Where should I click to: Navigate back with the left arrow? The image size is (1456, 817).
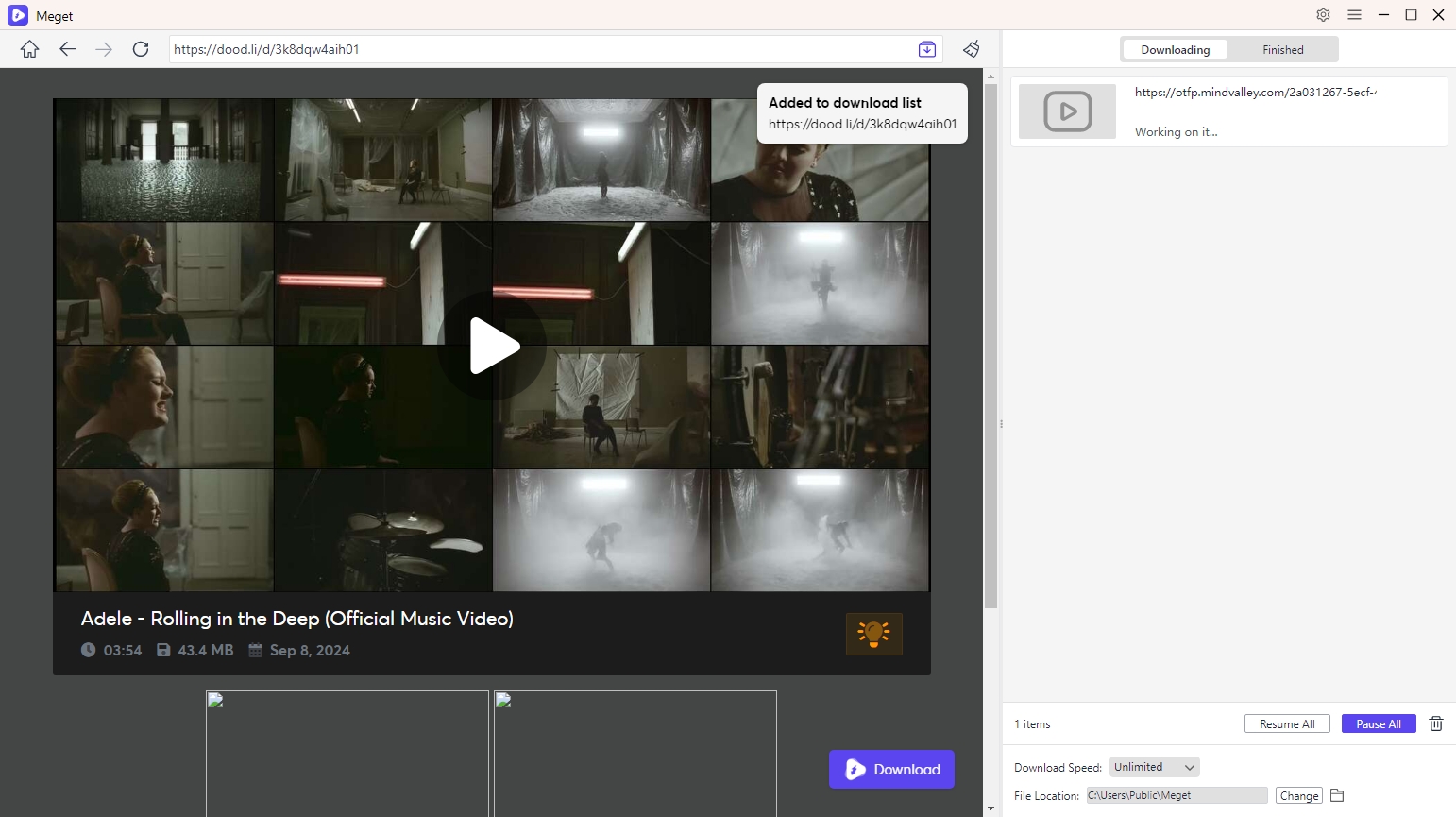coord(67,49)
